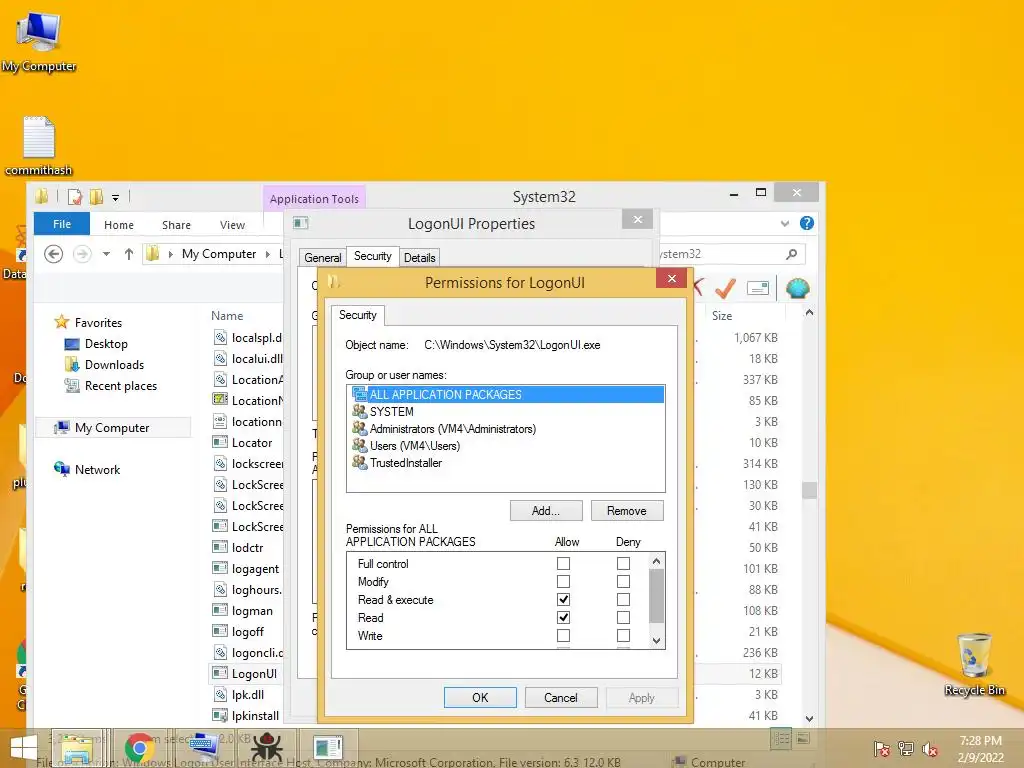
Task: Launch Google Chrome from taskbar
Action: [139, 748]
